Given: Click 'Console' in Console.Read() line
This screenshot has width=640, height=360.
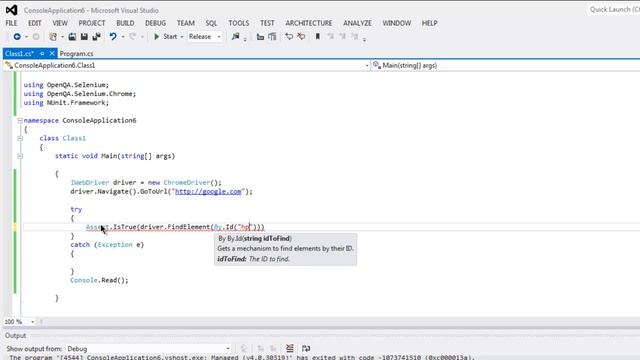Looking at the screenshot, I should click(x=84, y=280).
